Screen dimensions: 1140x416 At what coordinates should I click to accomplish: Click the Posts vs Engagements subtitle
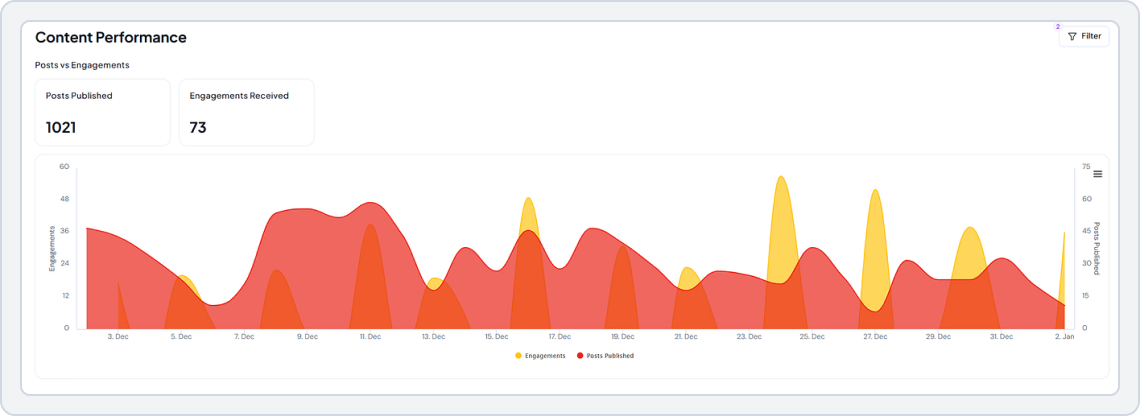point(82,65)
